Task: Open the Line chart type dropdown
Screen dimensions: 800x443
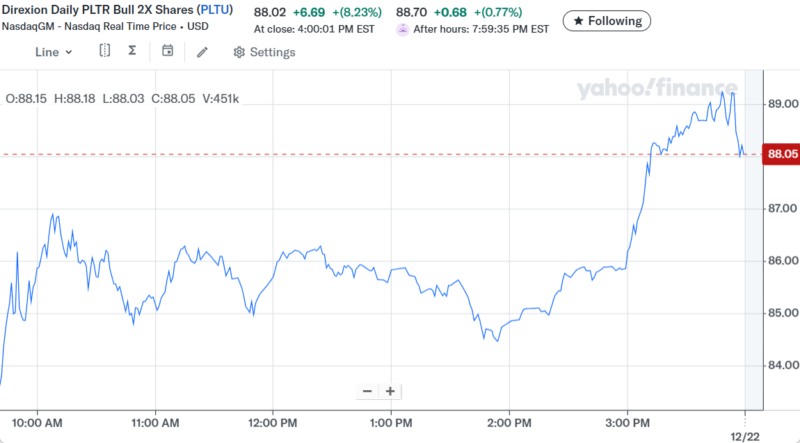Action: 54,52
